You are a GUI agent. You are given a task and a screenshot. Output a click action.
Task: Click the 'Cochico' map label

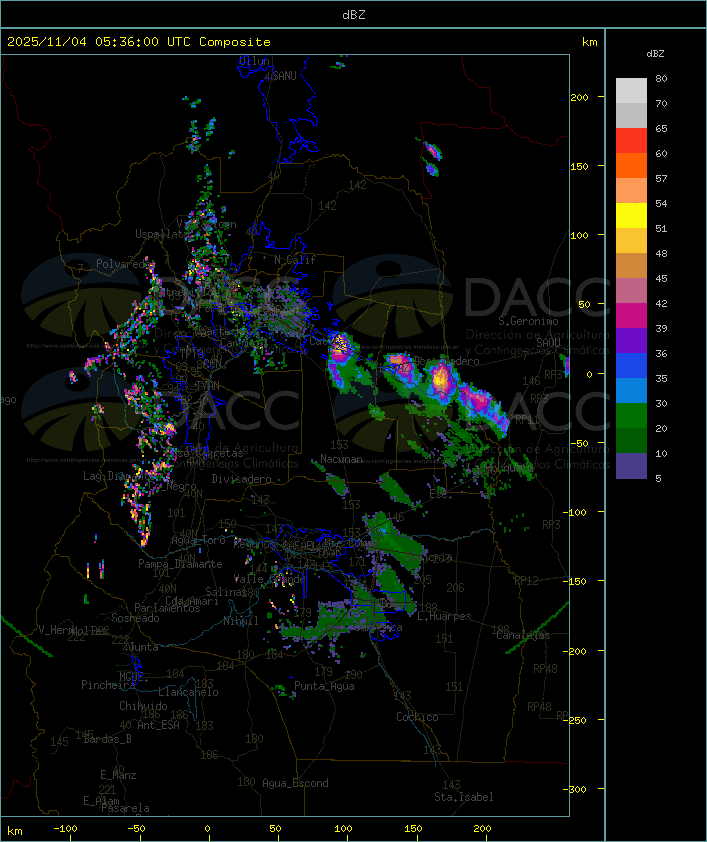pos(417,717)
